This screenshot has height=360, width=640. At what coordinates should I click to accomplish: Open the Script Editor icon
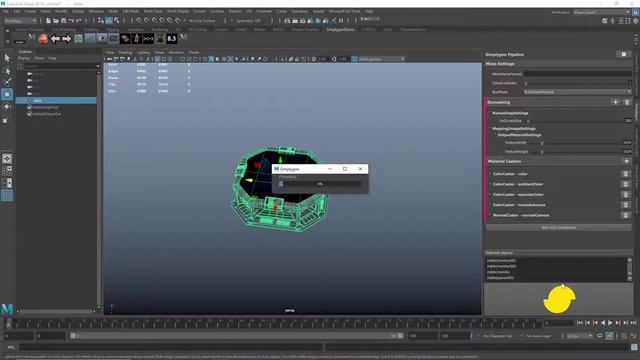[634, 347]
